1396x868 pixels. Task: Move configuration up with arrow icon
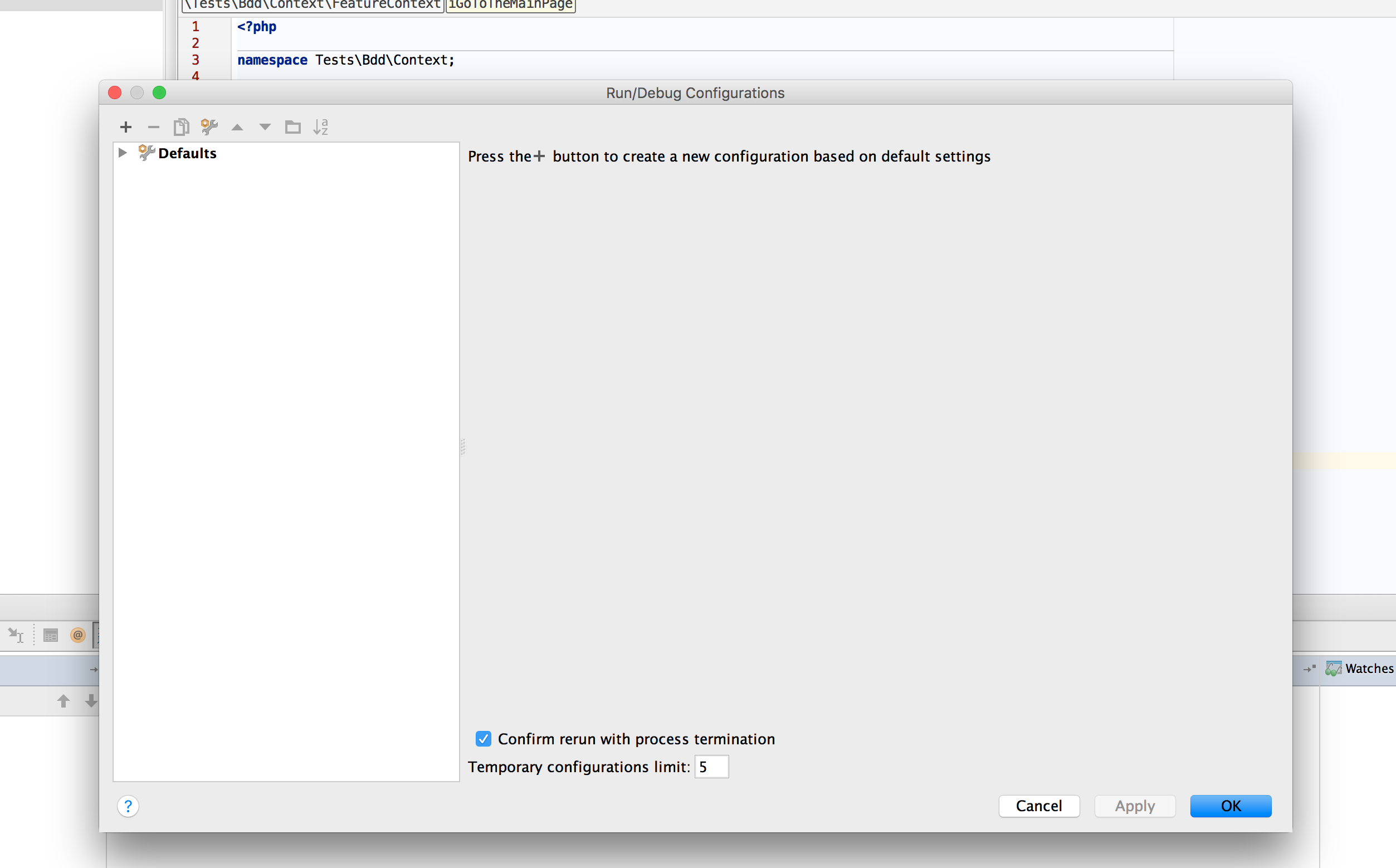click(x=237, y=128)
